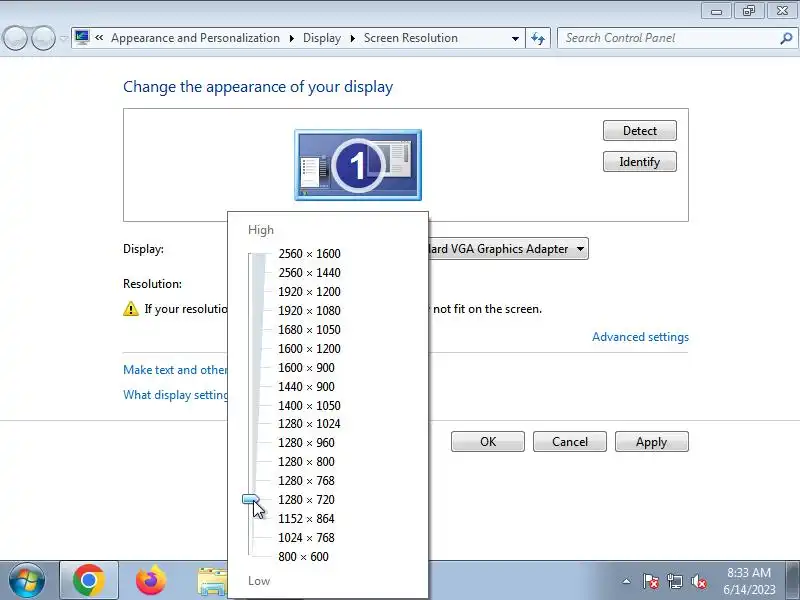Set slider to 2560 × 1440
The image size is (800, 600).
click(309, 272)
